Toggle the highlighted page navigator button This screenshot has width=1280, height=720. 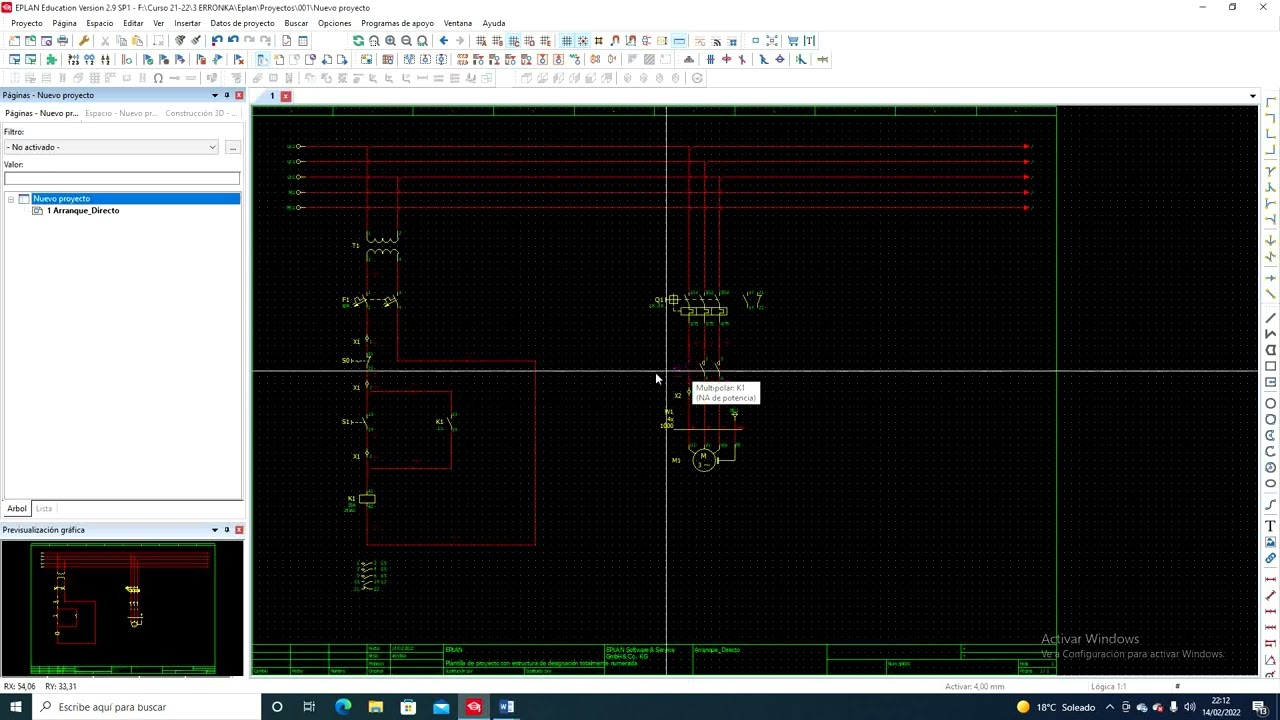coord(262,59)
